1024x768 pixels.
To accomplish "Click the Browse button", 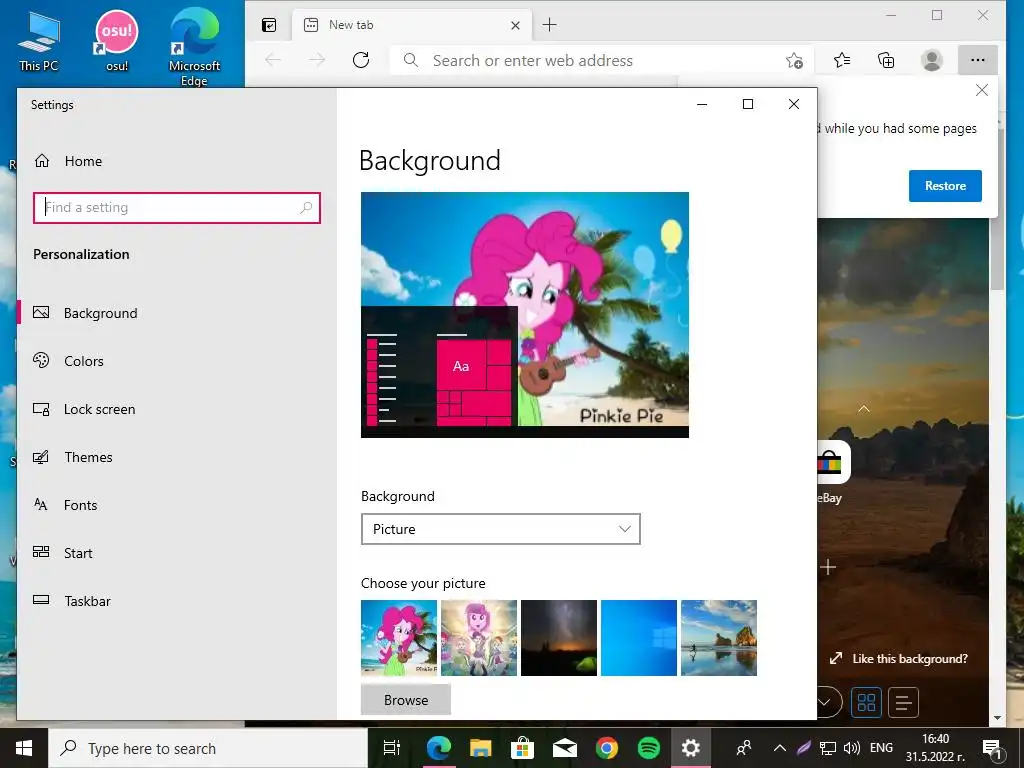I will 406,700.
